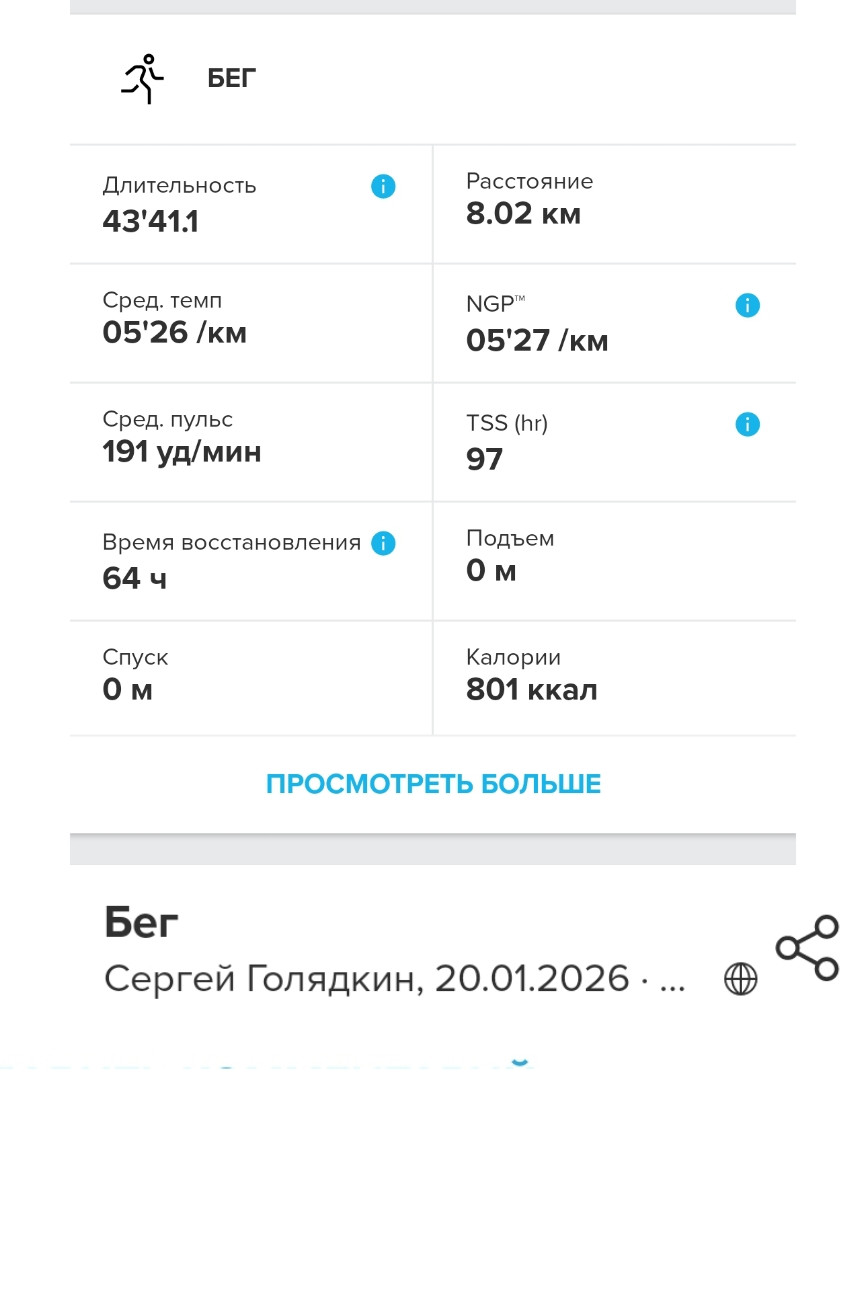866x1298 pixels.
Task: Select the Расстояние 8.02 км cell
Action: click(615, 204)
